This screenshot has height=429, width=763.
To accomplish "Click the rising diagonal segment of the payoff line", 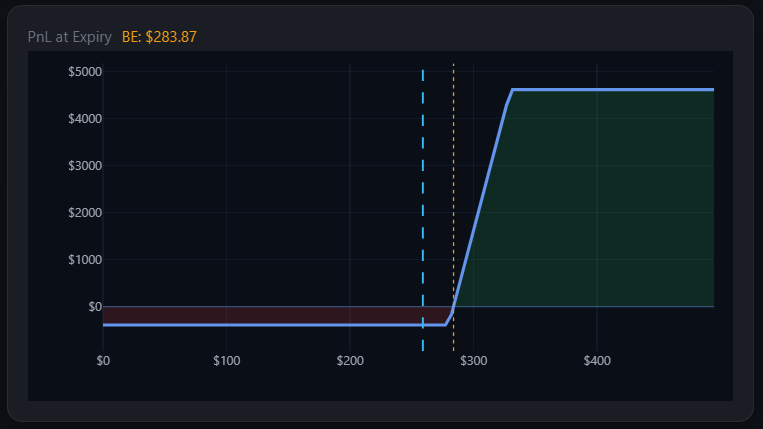I will coord(482,200).
